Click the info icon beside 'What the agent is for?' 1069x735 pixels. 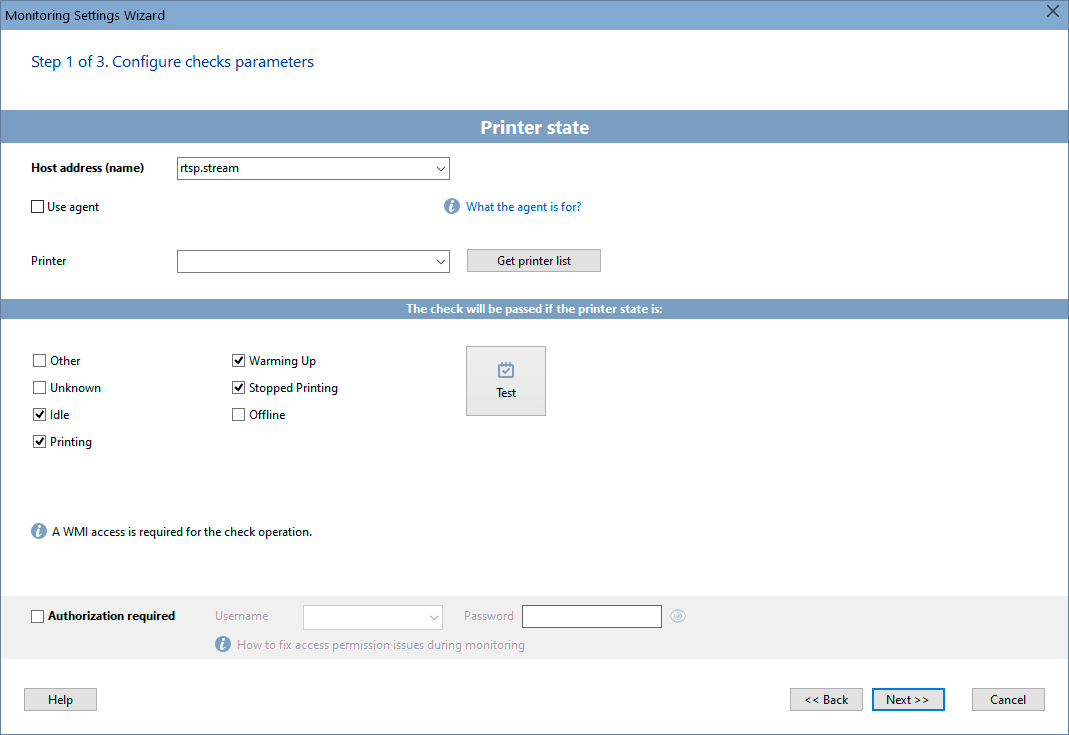coord(451,206)
